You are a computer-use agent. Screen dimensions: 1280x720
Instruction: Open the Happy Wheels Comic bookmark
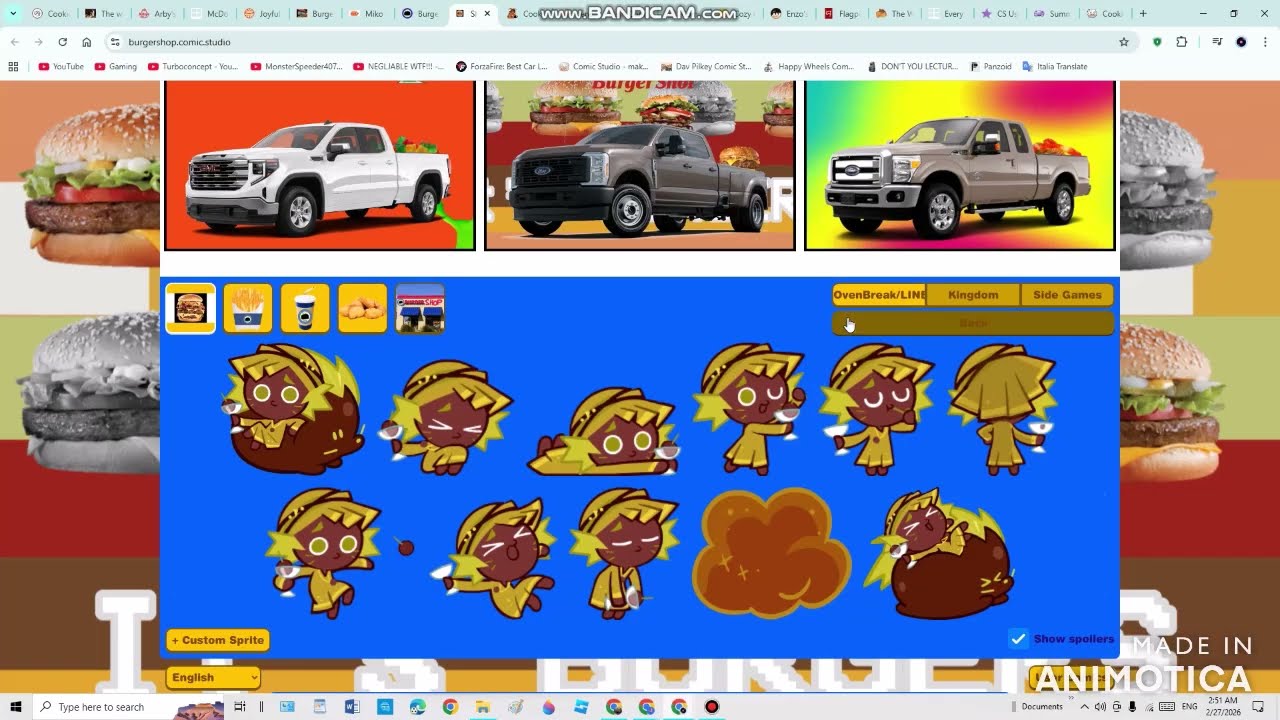(809, 66)
